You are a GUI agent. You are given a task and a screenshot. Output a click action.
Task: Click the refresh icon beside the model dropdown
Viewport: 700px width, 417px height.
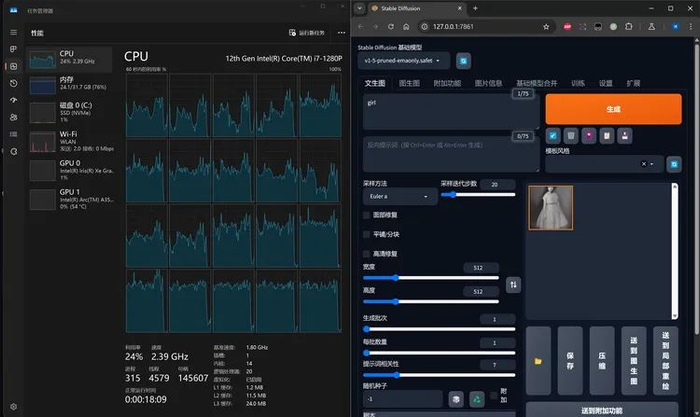click(464, 62)
